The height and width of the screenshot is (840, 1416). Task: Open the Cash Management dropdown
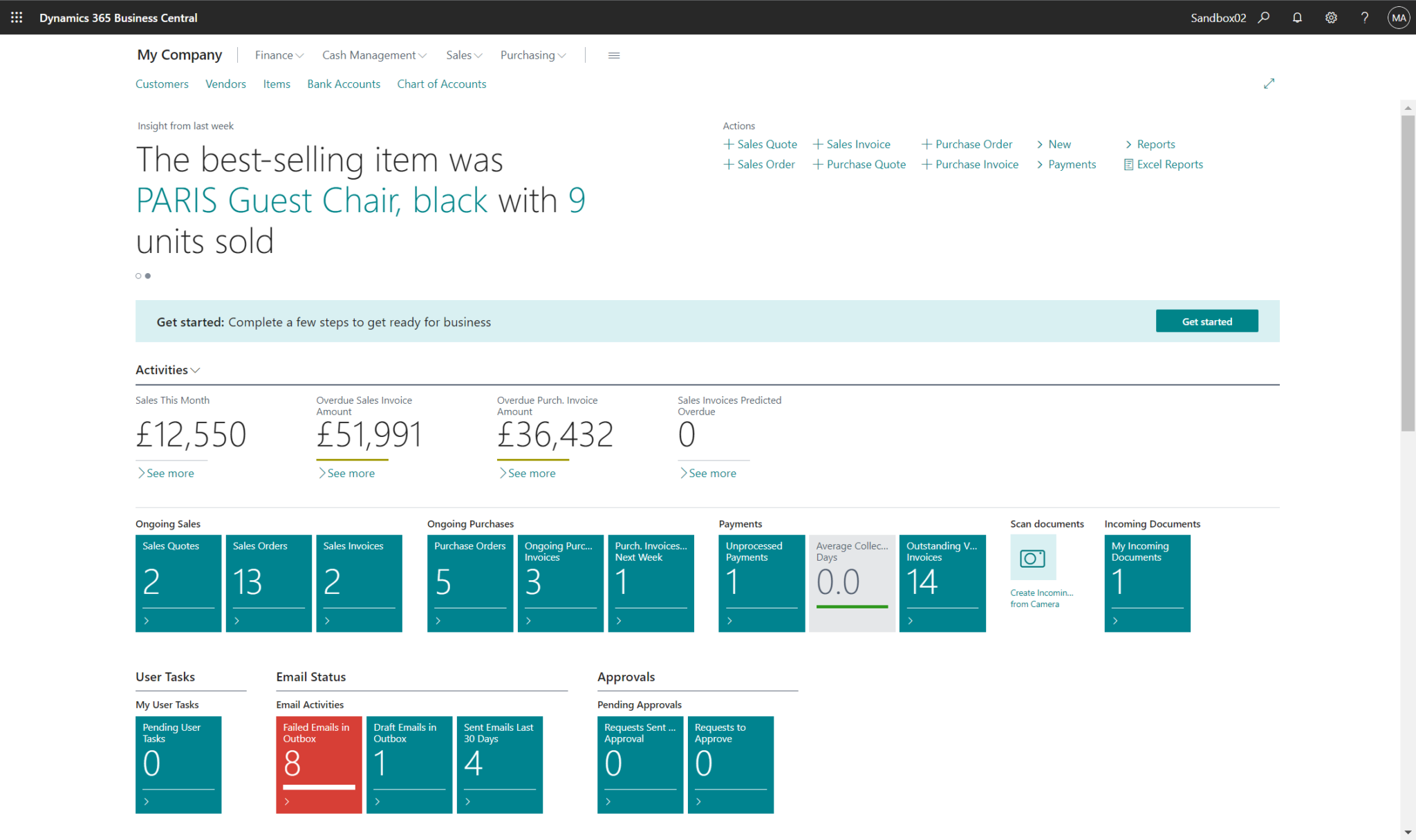tap(373, 55)
